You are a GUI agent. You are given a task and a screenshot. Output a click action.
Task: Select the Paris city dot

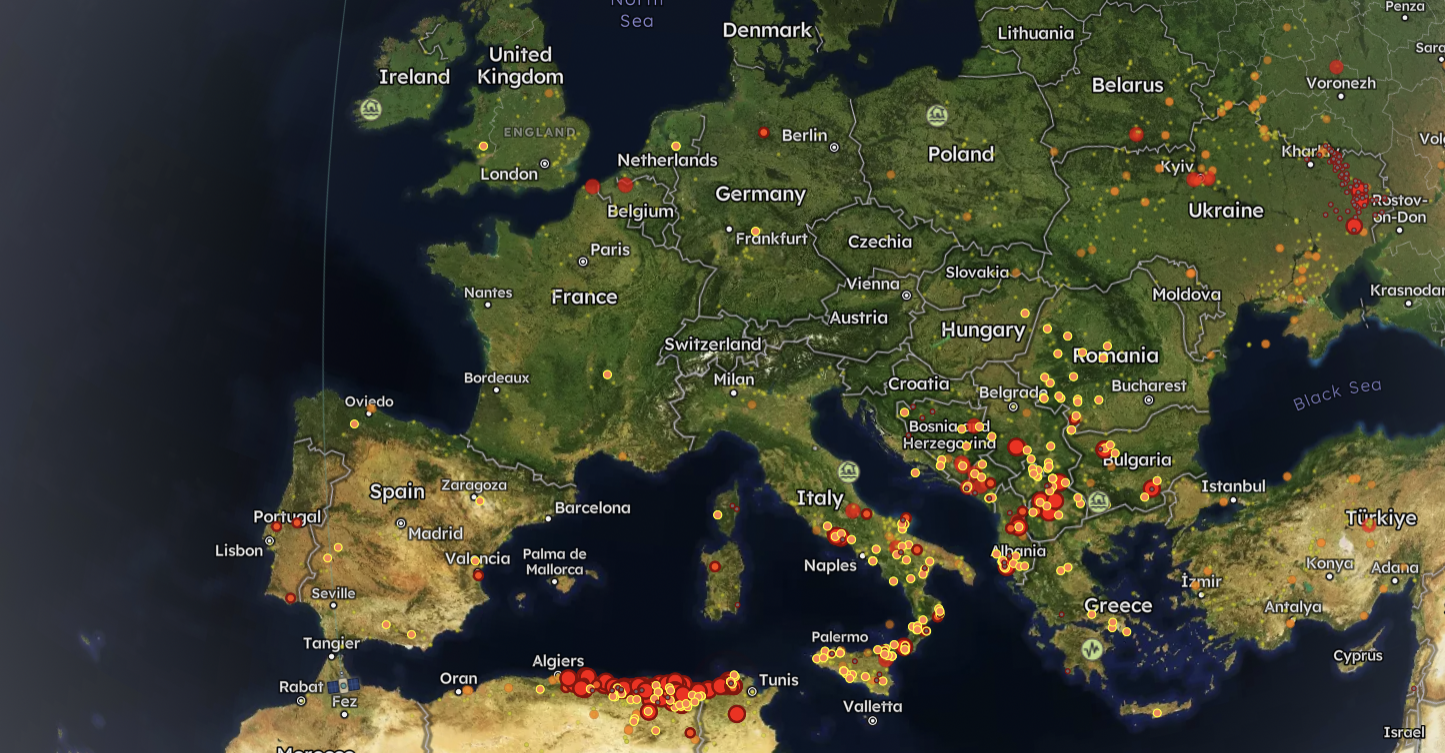pyautogui.click(x=583, y=262)
